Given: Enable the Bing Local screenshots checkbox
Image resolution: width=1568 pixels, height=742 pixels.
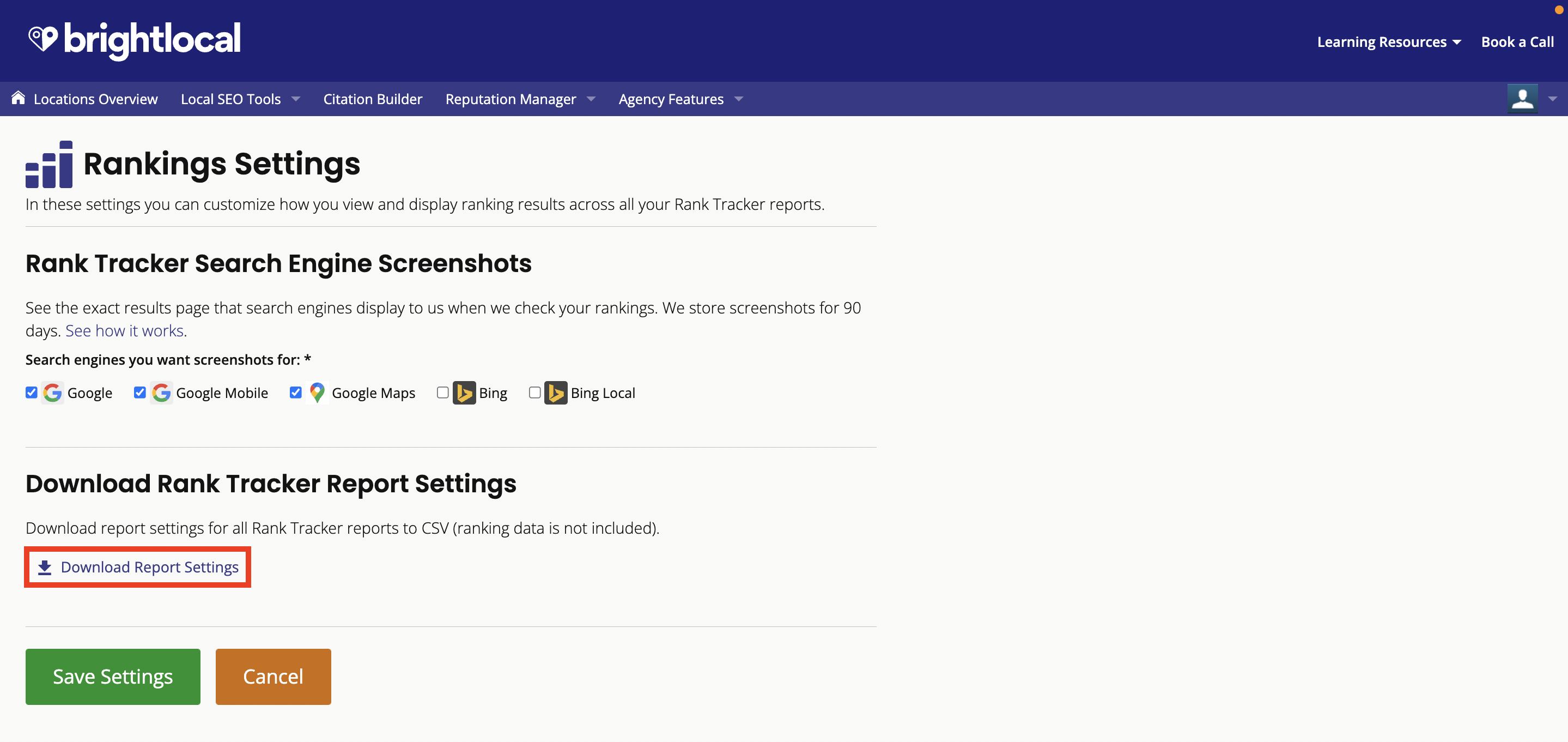Looking at the screenshot, I should [x=535, y=393].
